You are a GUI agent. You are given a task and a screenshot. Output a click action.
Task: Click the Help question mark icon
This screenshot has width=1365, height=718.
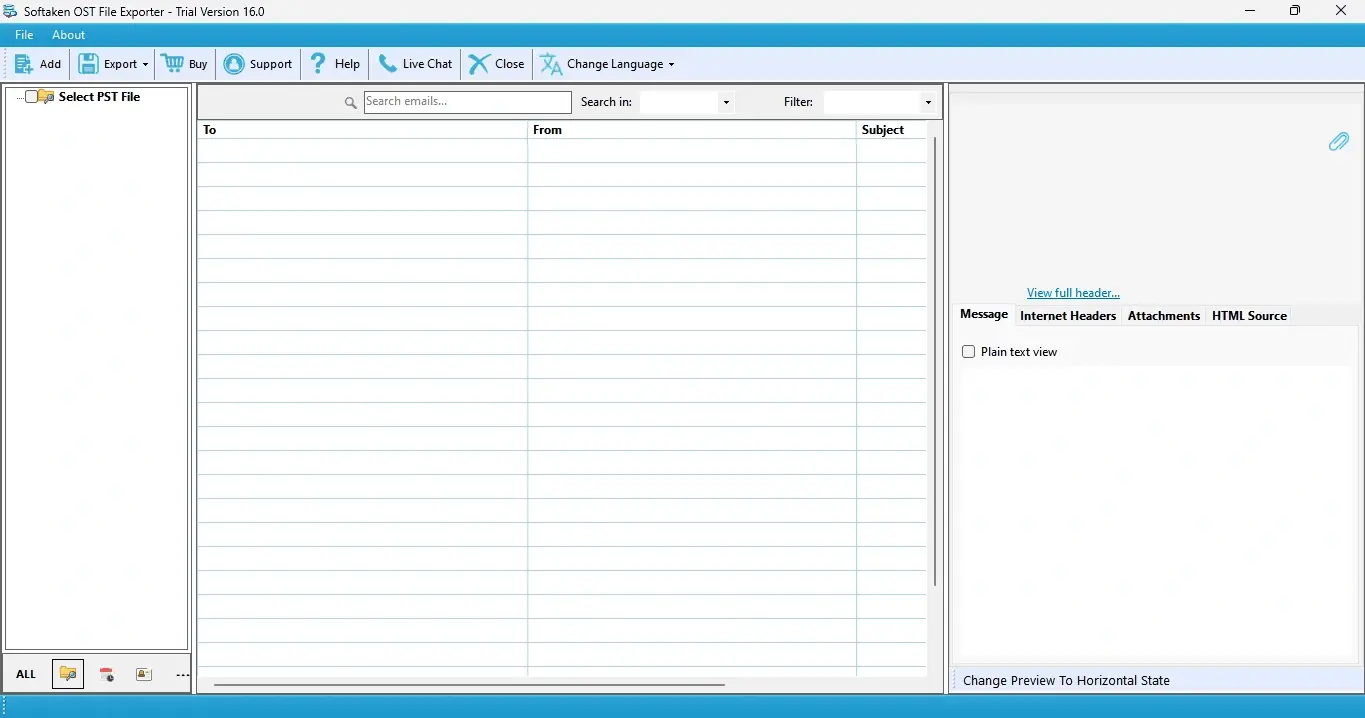pyautogui.click(x=318, y=64)
